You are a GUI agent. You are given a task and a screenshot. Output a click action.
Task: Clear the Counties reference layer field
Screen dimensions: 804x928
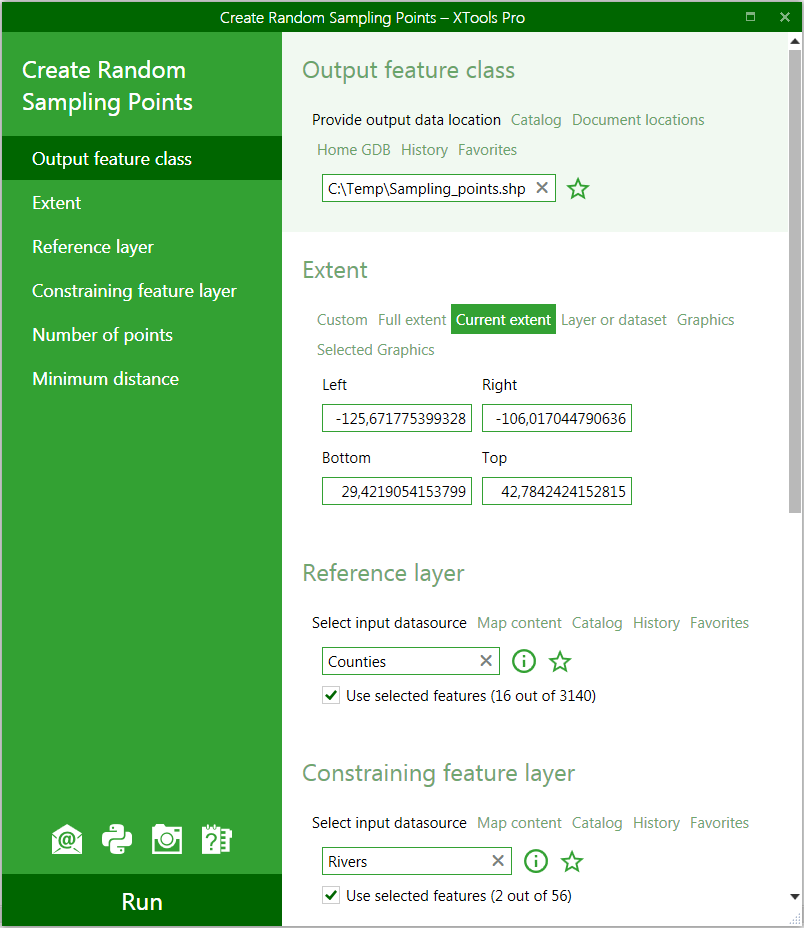click(x=486, y=660)
